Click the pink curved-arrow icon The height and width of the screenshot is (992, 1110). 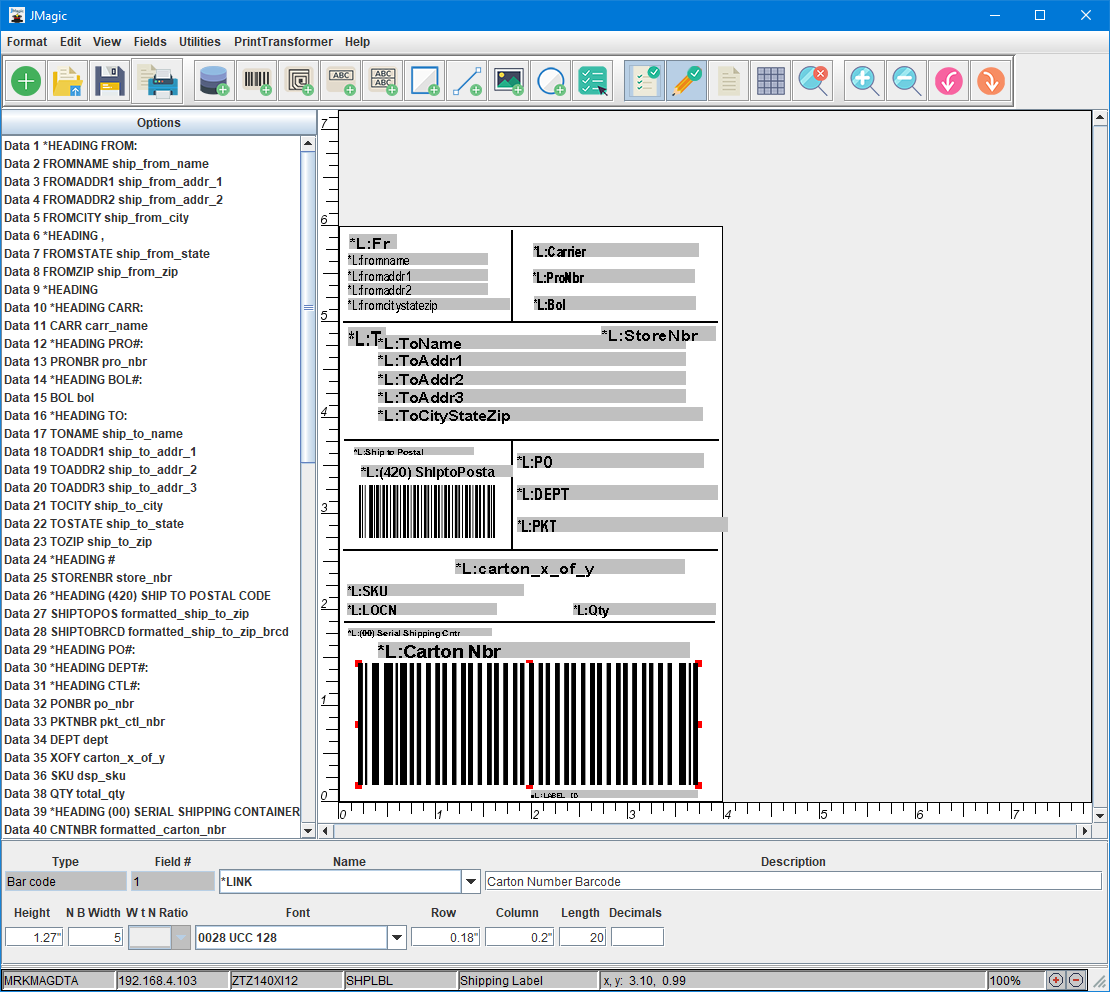pyautogui.click(x=949, y=81)
